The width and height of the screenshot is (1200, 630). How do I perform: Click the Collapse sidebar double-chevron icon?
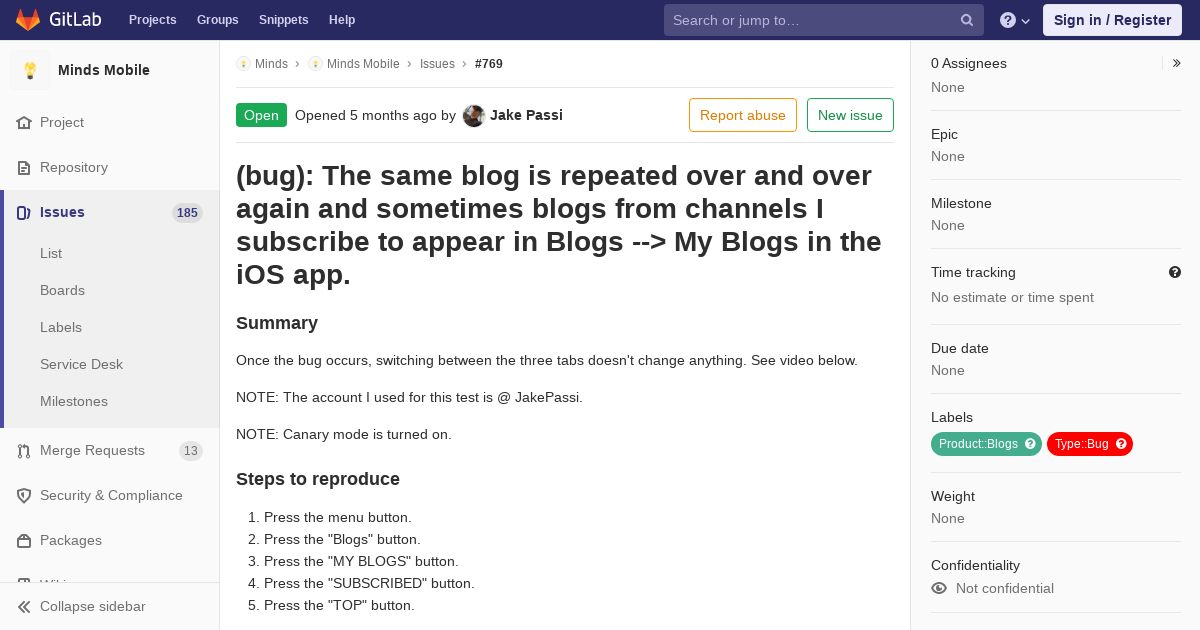pyautogui.click(x=24, y=607)
